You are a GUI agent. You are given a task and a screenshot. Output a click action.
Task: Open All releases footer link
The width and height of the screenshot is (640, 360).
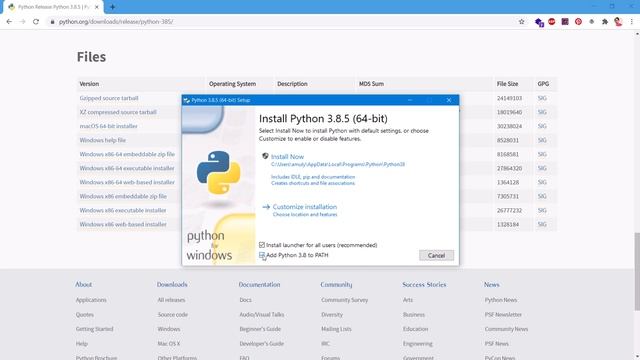click(x=171, y=300)
